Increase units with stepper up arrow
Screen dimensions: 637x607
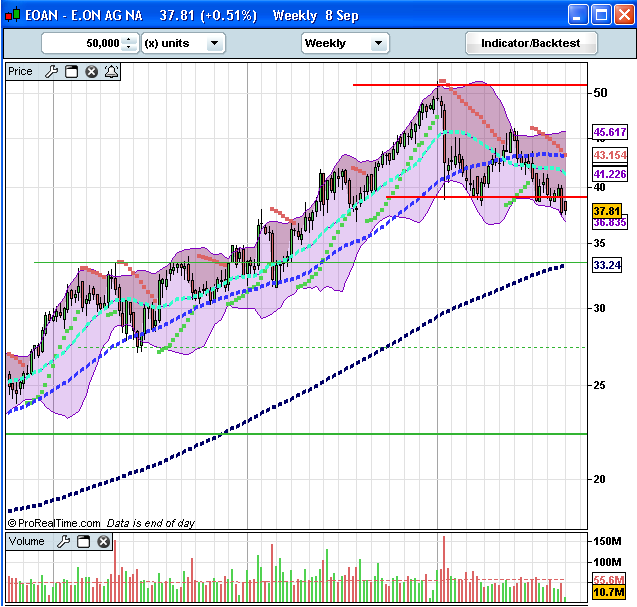click(x=129, y=39)
